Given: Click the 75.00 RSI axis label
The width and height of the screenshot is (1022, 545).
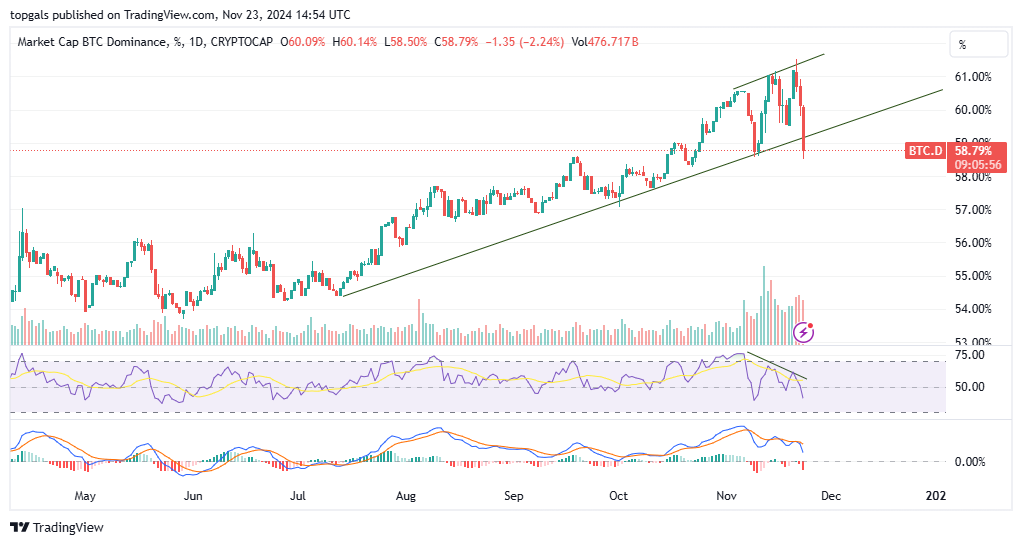Looking at the screenshot, I should (x=969, y=355).
